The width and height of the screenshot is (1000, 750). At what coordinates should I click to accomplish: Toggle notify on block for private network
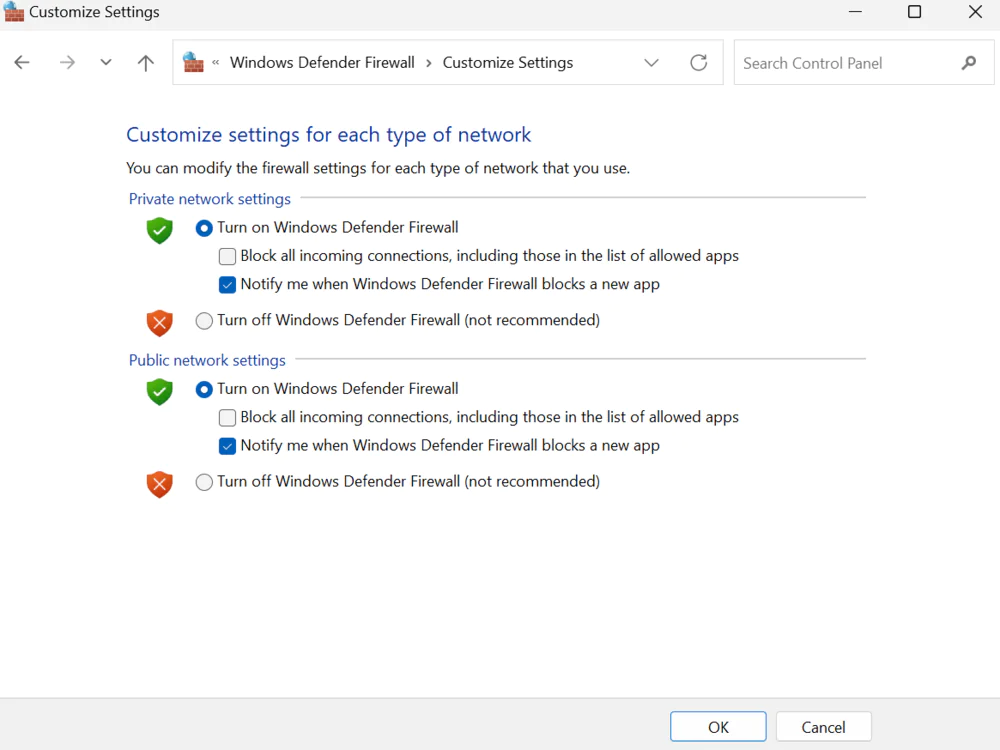point(227,284)
